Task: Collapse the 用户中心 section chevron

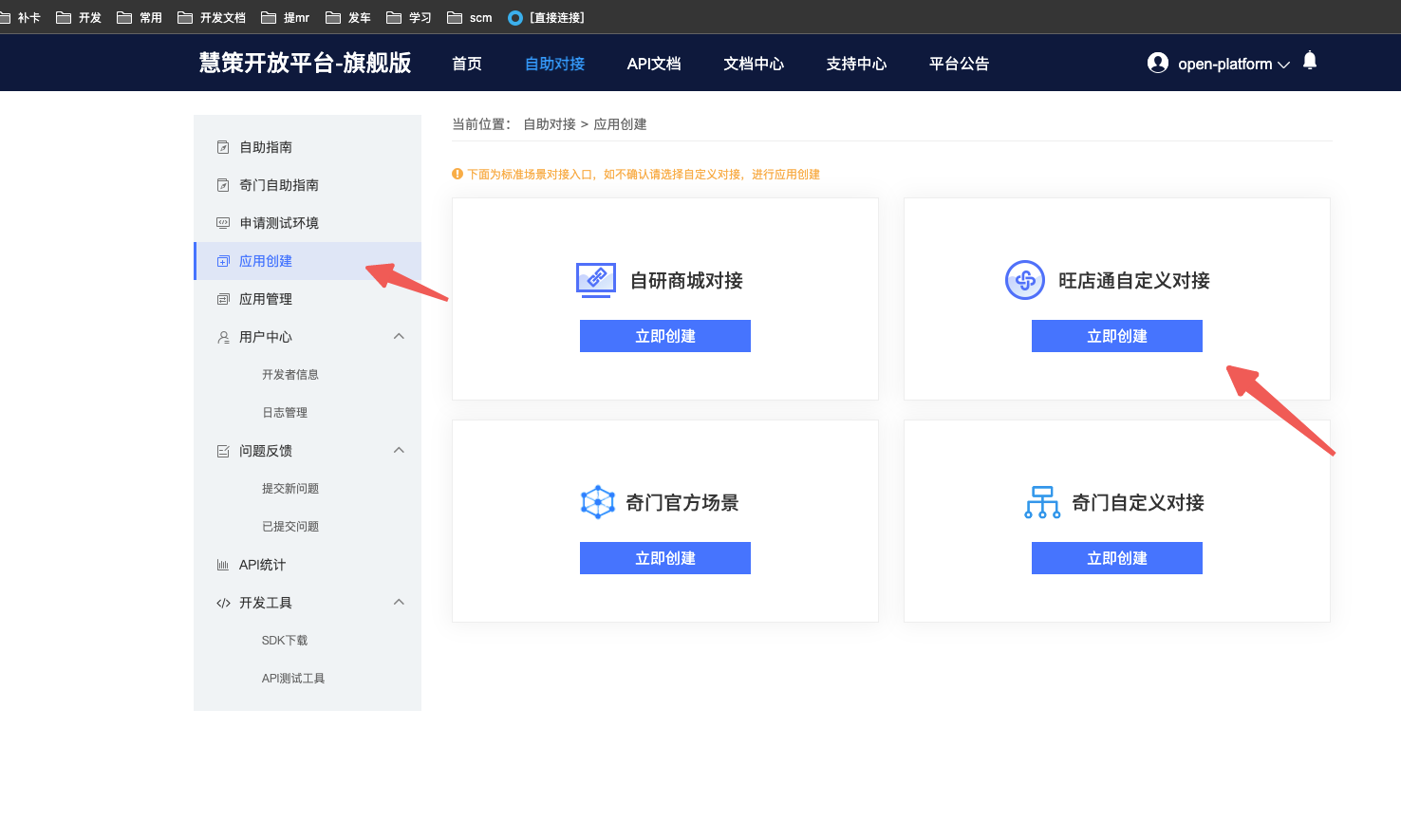Action: [399, 336]
